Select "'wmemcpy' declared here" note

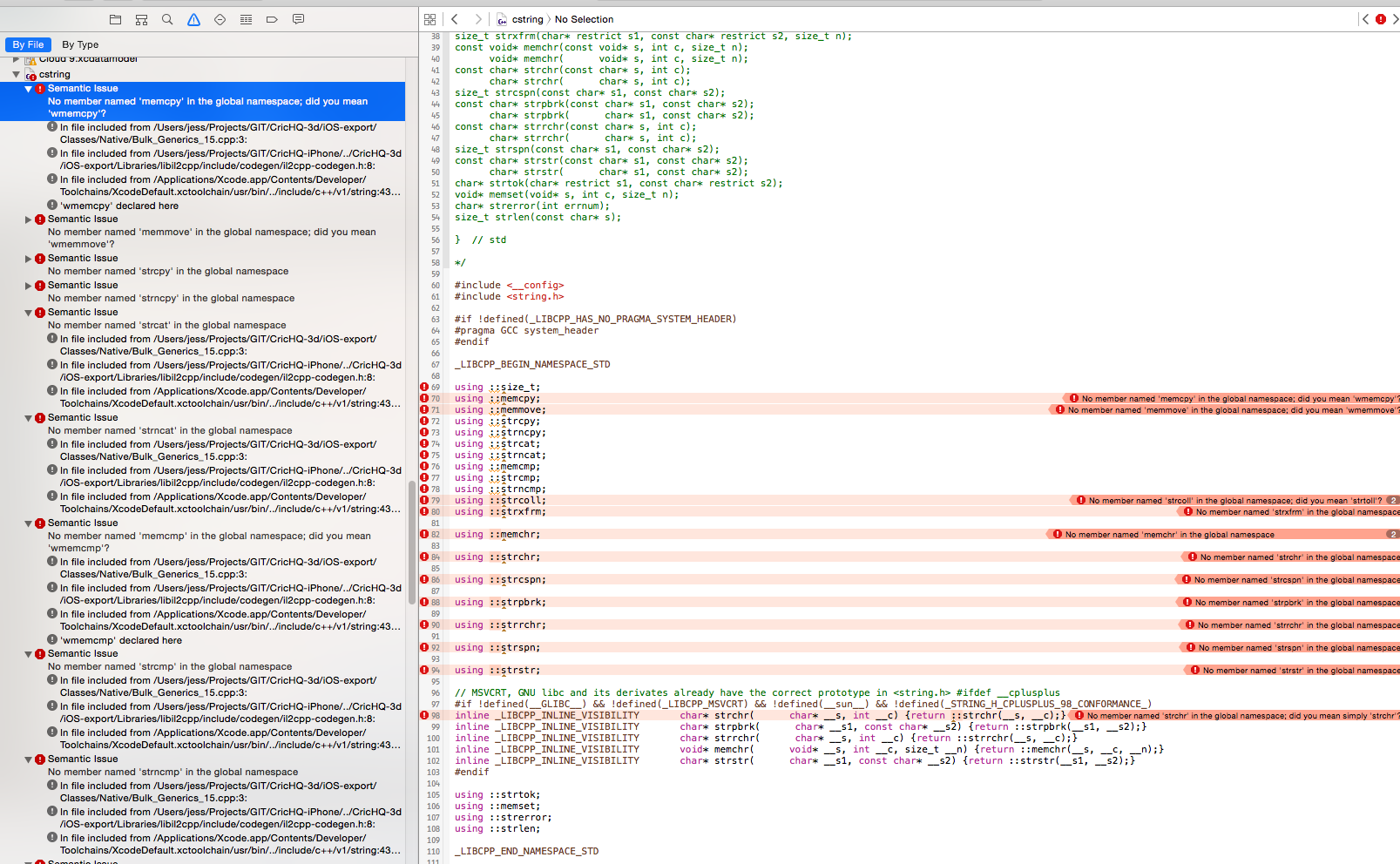point(119,206)
